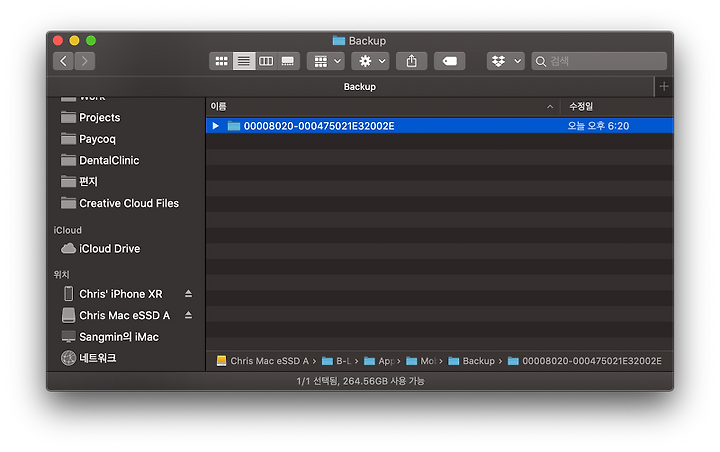Click the Backup folder icon in title bar

click(339, 41)
